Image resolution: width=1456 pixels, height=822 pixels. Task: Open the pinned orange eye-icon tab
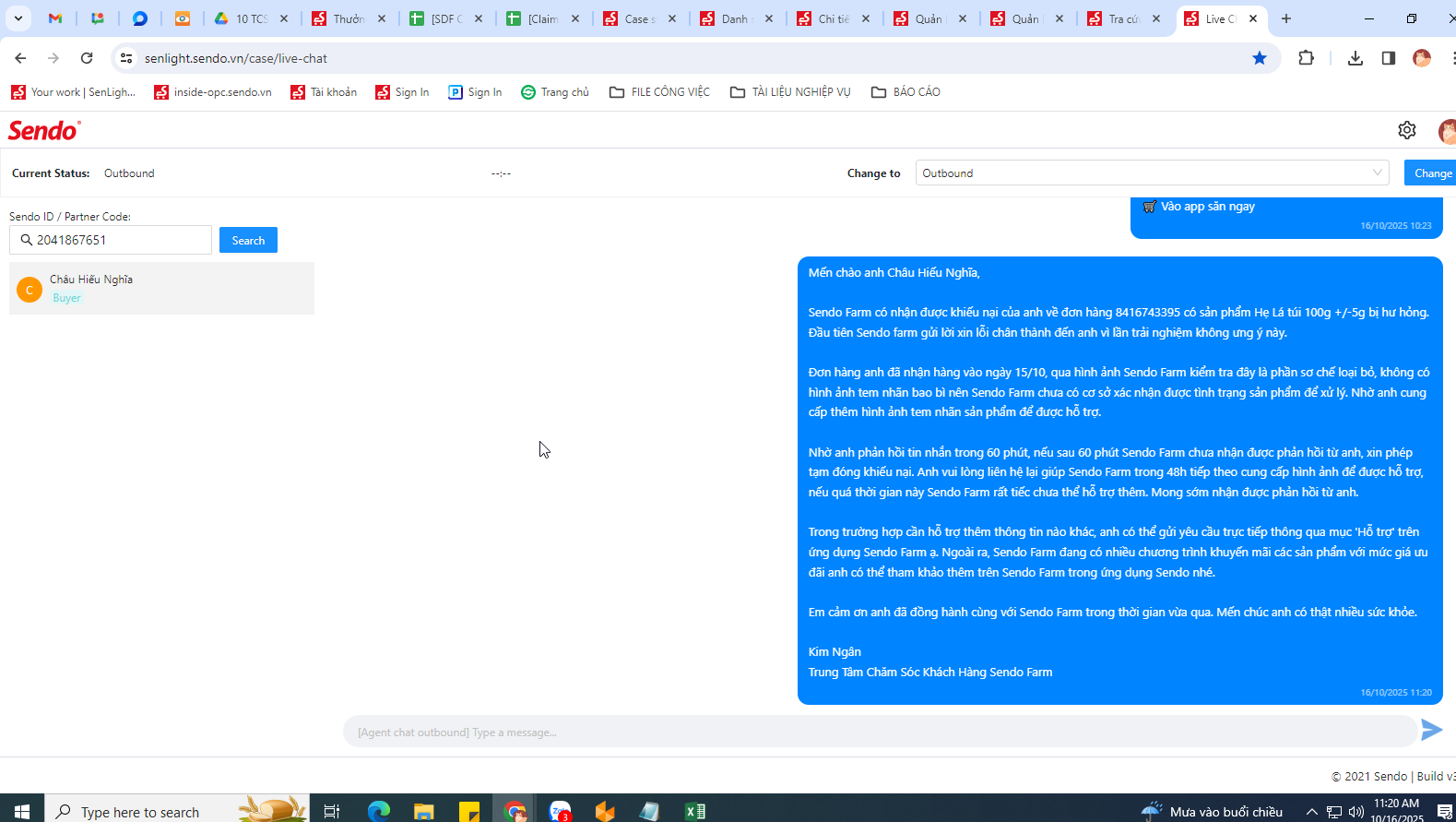pos(183,18)
